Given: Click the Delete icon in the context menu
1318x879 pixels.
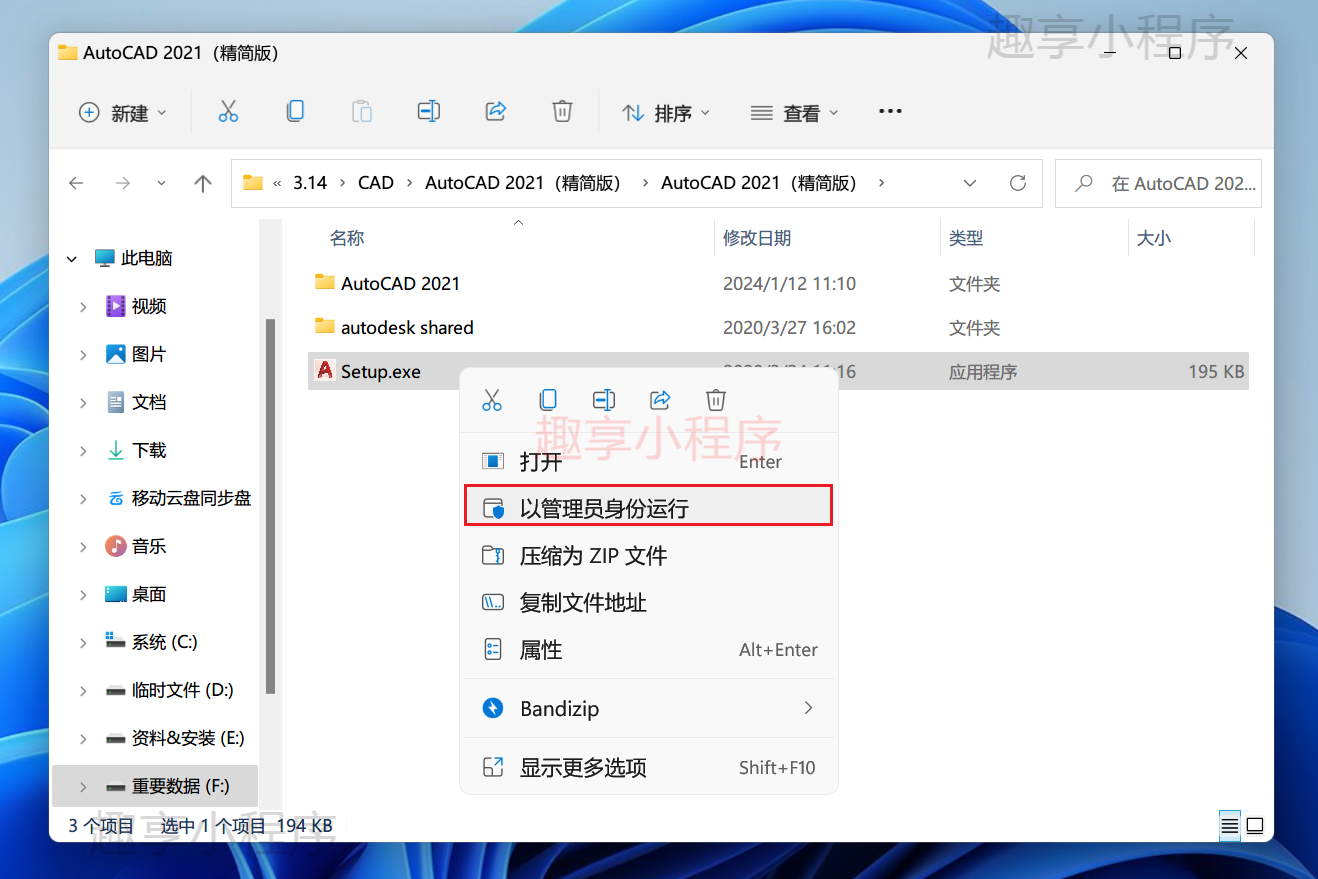Looking at the screenshot, I should (x=716, y=401).
